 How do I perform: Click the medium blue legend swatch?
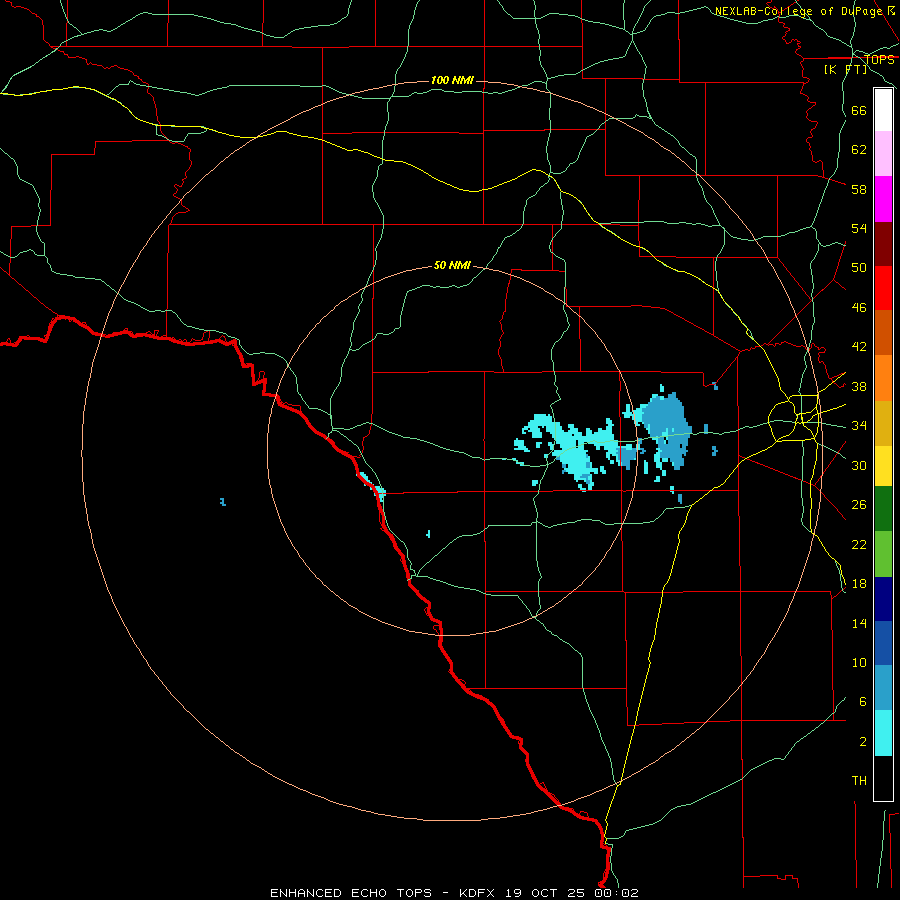pyautogui.click(x=883, y=643)
